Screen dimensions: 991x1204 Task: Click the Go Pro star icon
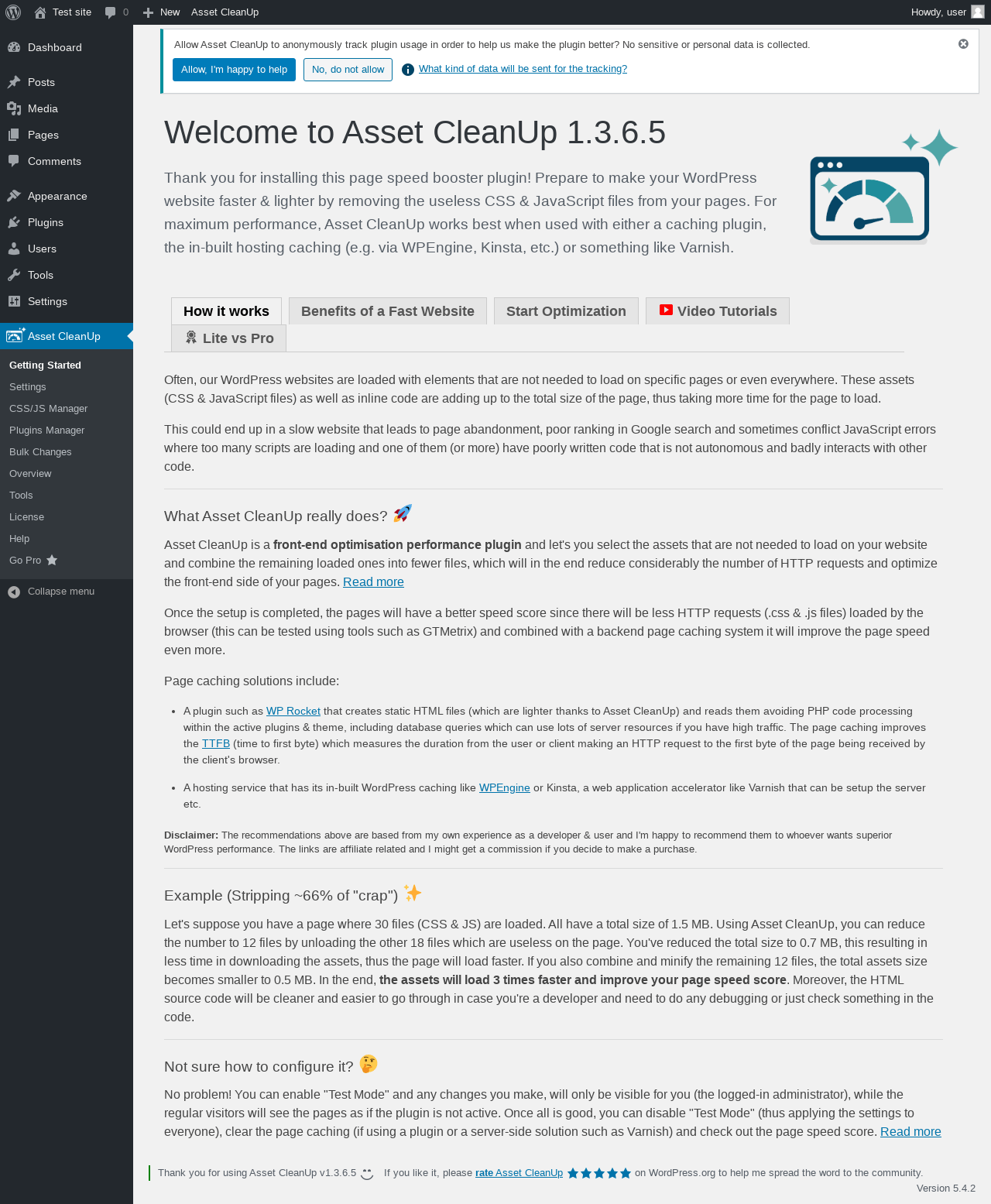pos(52,560)
